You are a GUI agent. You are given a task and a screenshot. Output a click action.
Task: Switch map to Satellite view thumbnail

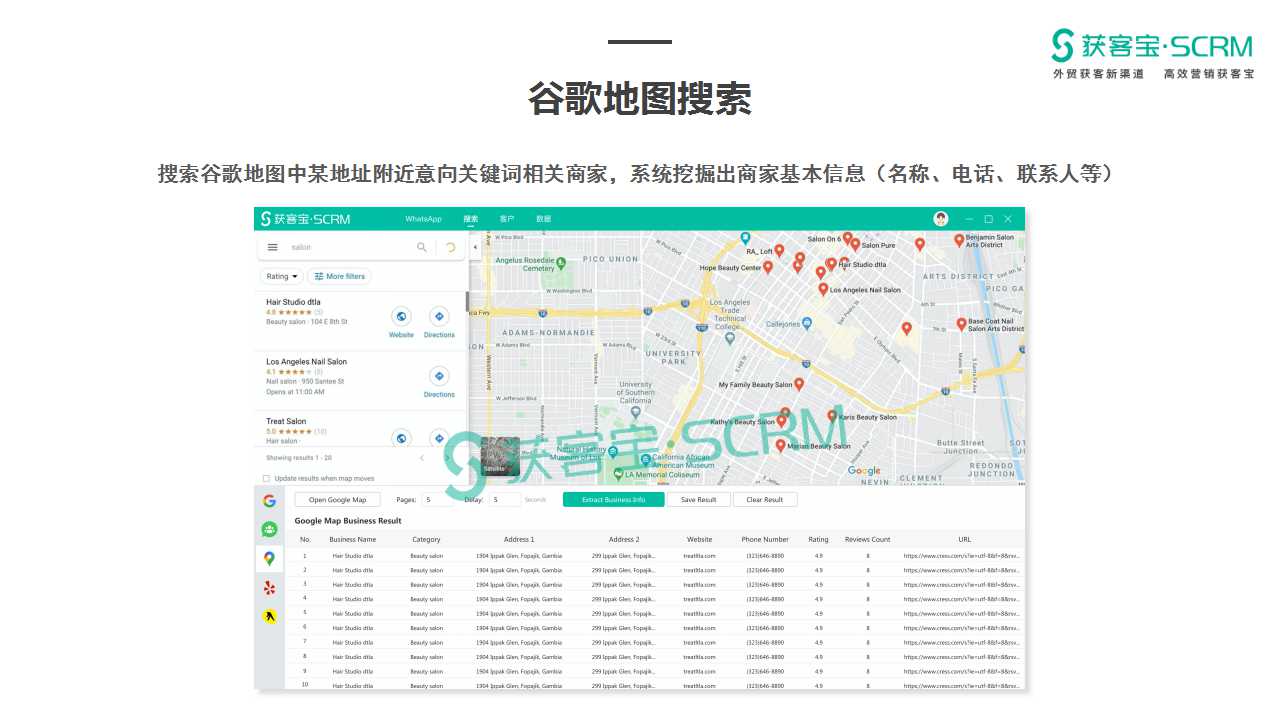(x=500, y=456)
